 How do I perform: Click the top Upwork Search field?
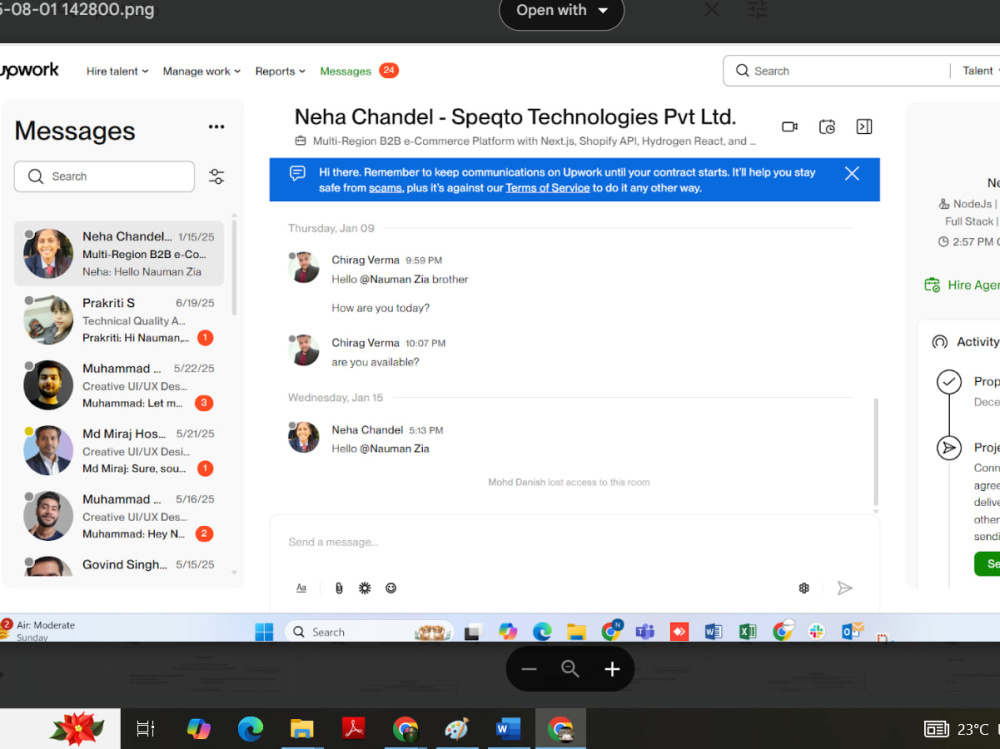(835, 71)
